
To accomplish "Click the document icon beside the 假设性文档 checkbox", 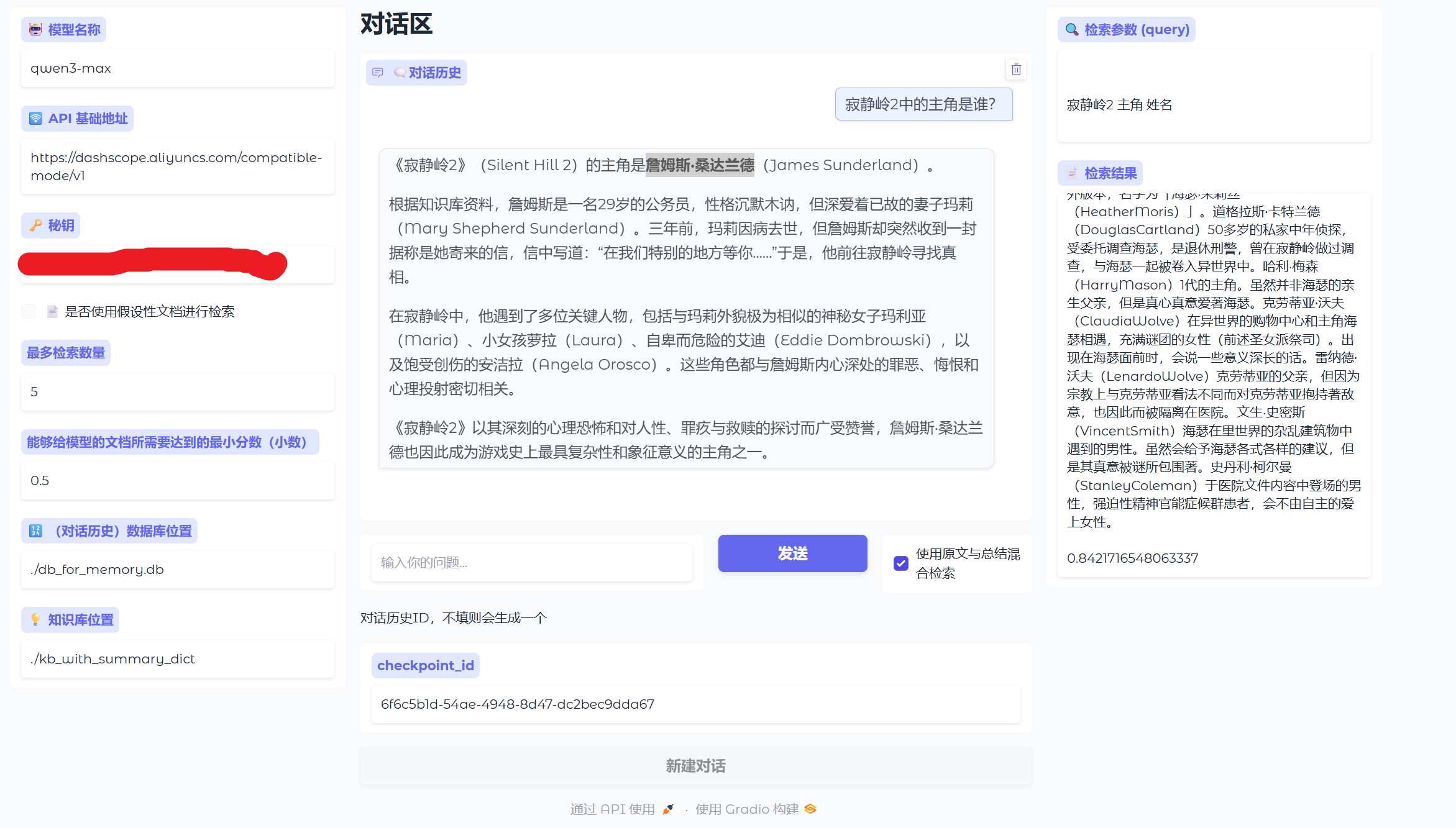I will [x=52, y=311].
